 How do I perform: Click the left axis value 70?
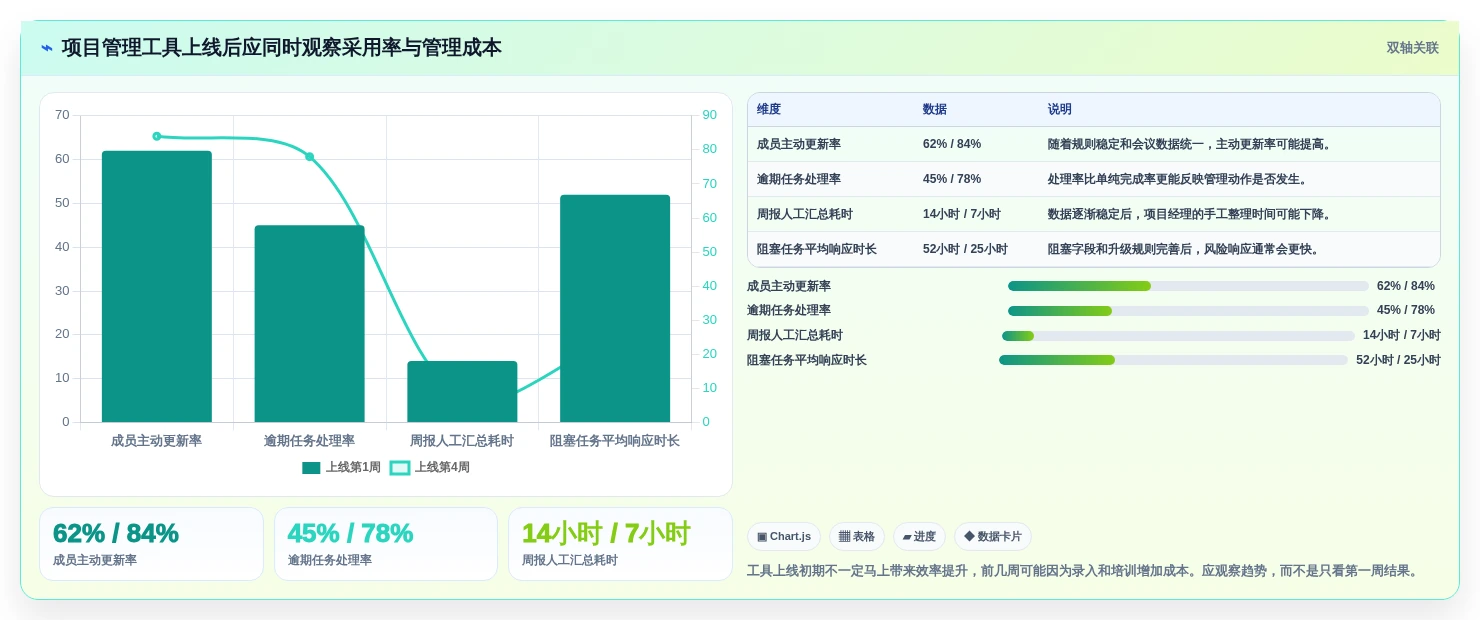click(x=62, y=115)
